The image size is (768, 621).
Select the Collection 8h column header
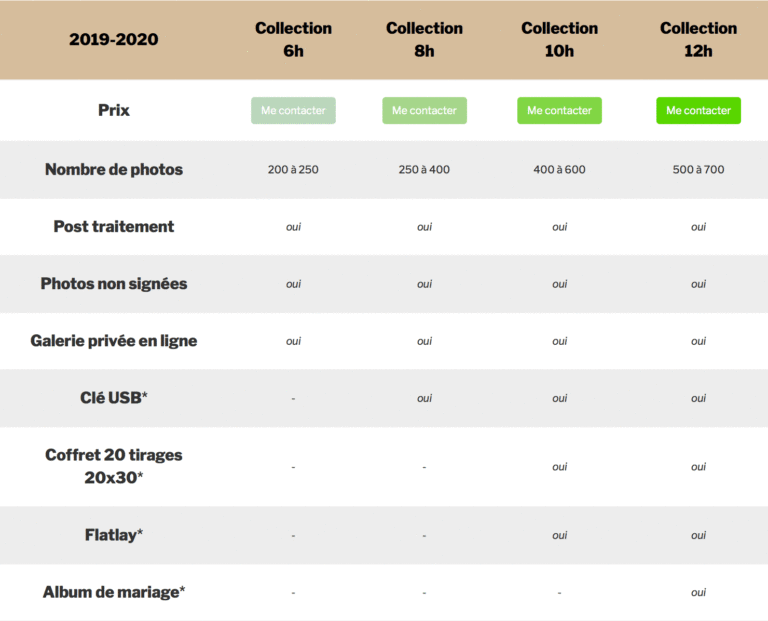[424, 40]
